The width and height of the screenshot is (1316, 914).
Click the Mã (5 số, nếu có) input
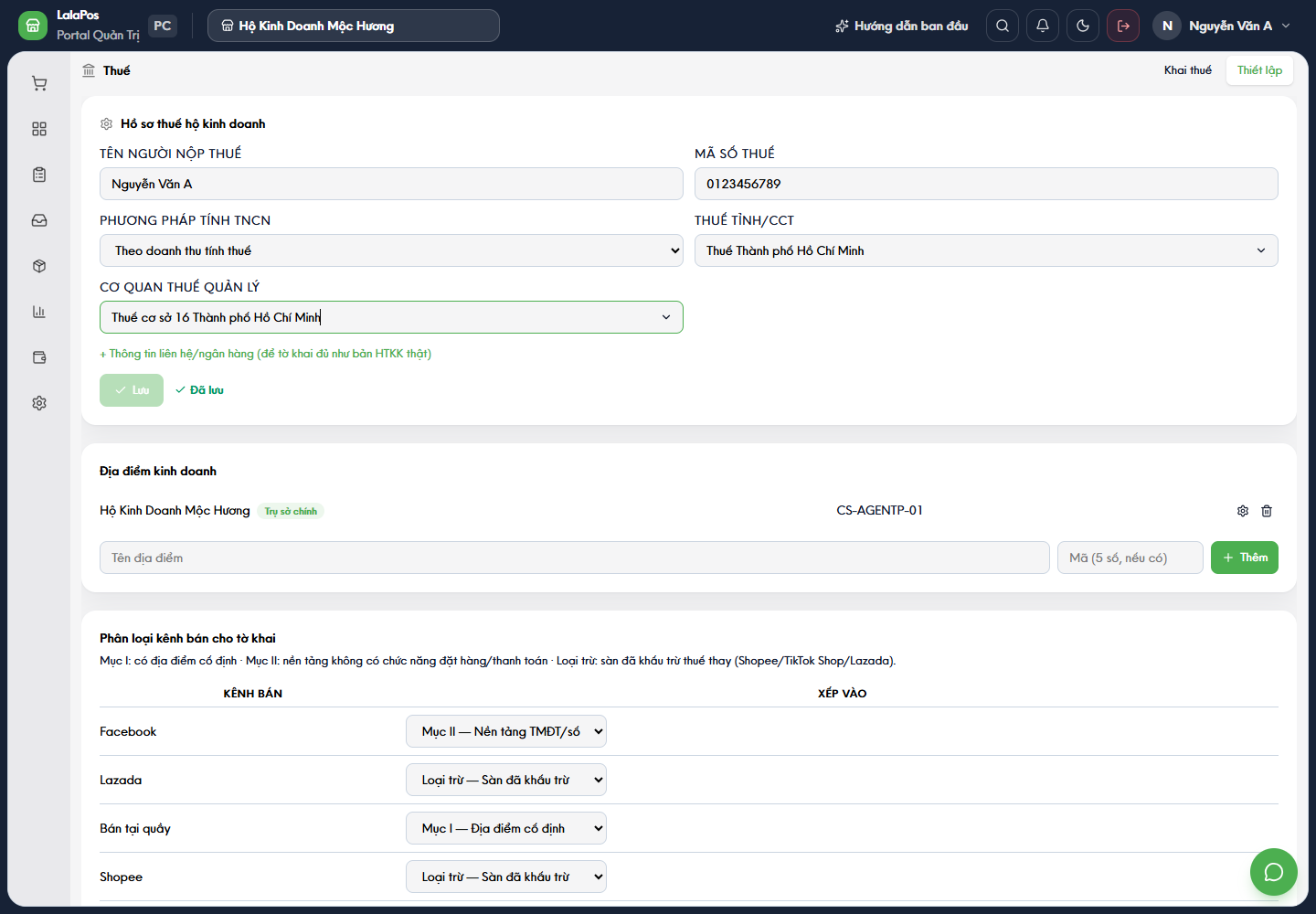click(1130, 558)
